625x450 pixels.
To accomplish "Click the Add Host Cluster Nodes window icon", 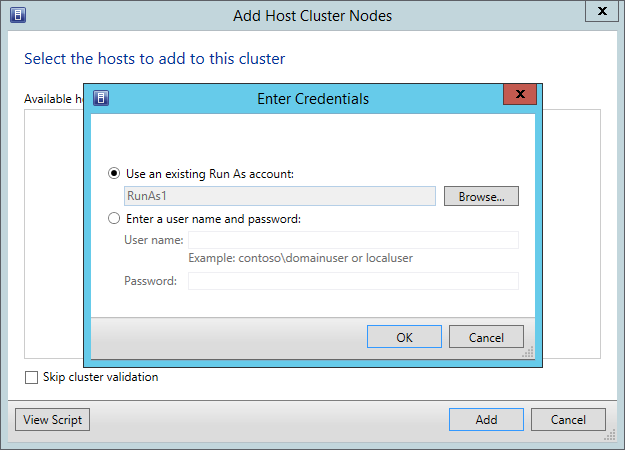I will click(15, 14).
